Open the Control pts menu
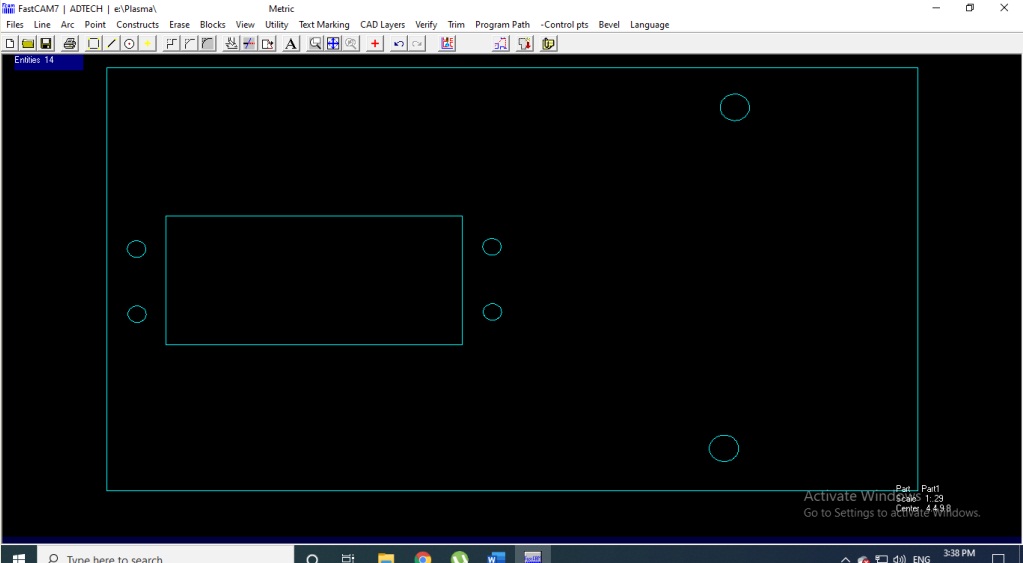The width and height of the screenshot is (1023, 563). (x=564, y=25)
